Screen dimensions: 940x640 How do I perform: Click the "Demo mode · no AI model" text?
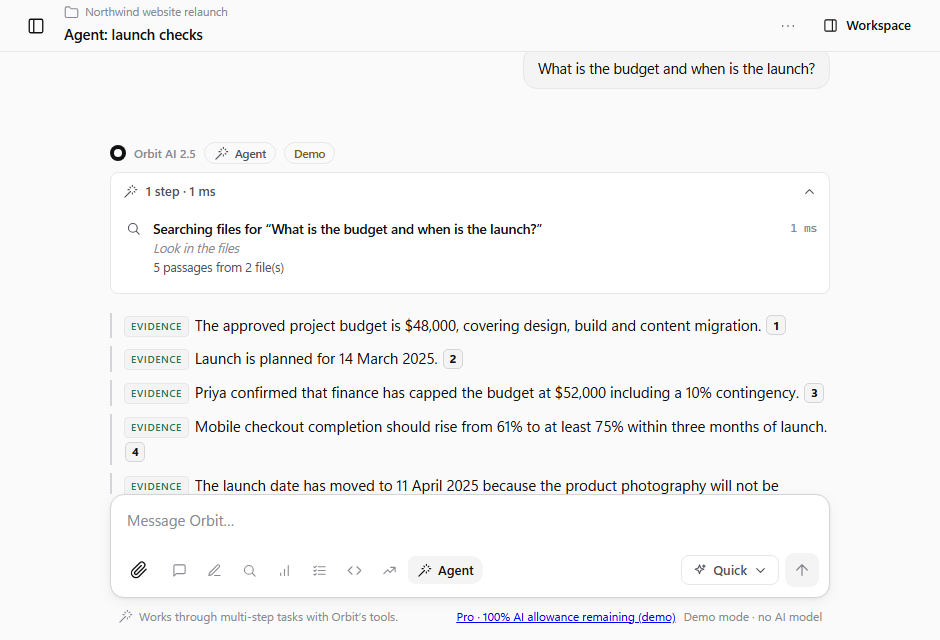pyautogui.click(x=753, y=617)
